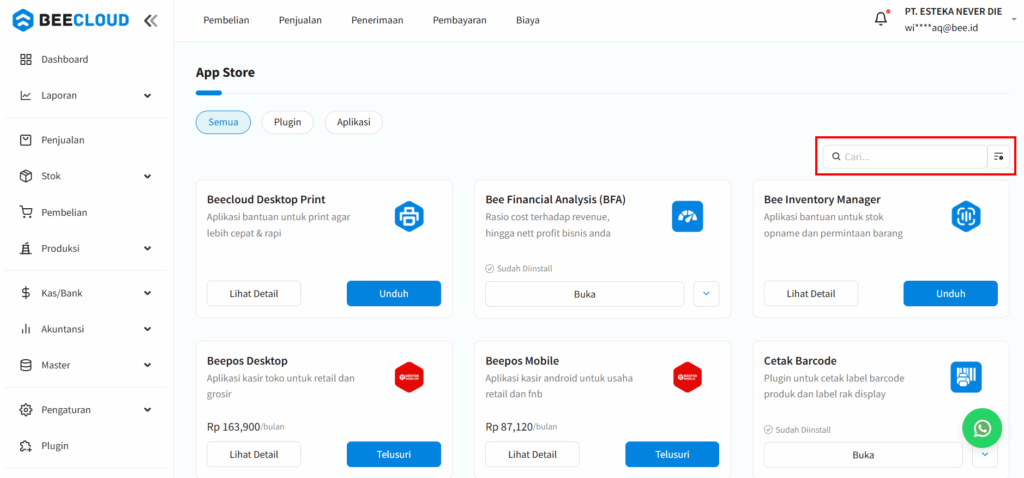Open the Penerimaan top menu
This screenshot has height=478, width=1024.
tap(377, 20)
